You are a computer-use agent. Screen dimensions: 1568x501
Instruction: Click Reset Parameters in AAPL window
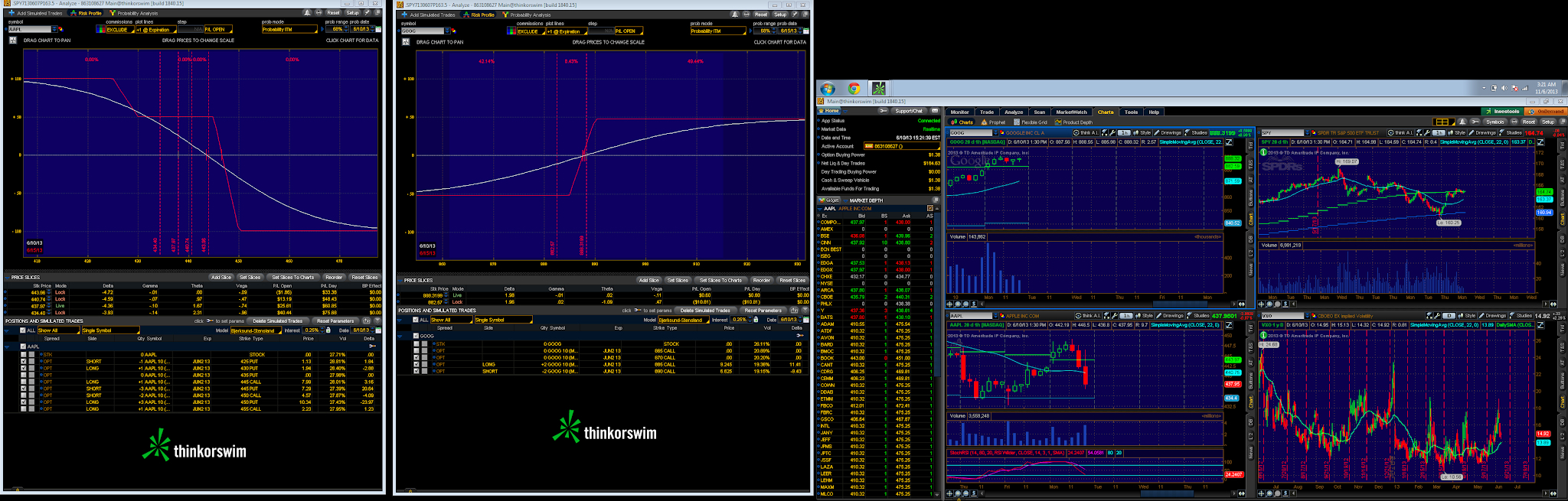[335, 321]
